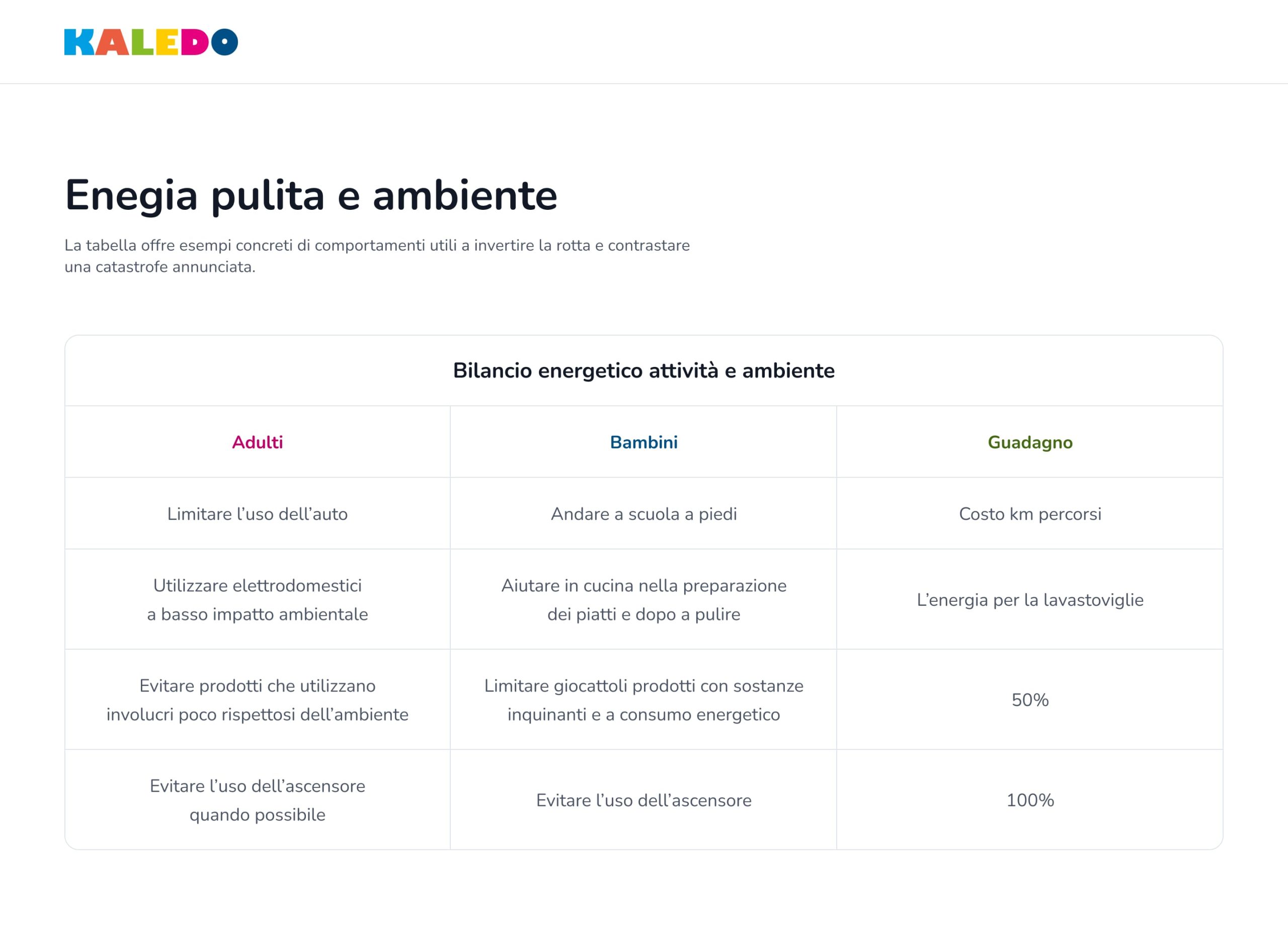
Task: Click L'energia per la lavastoviglie cell
Action: [x=1029, y=600]
